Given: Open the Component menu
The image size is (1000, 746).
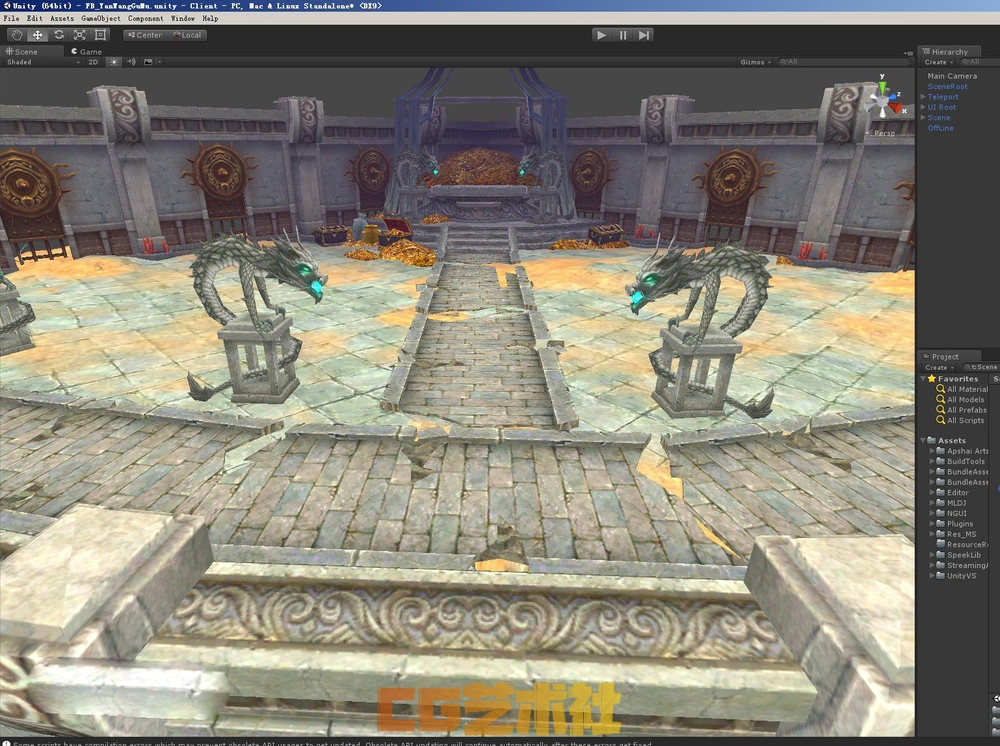Looking at the screenshot, I should pos(145,18).
